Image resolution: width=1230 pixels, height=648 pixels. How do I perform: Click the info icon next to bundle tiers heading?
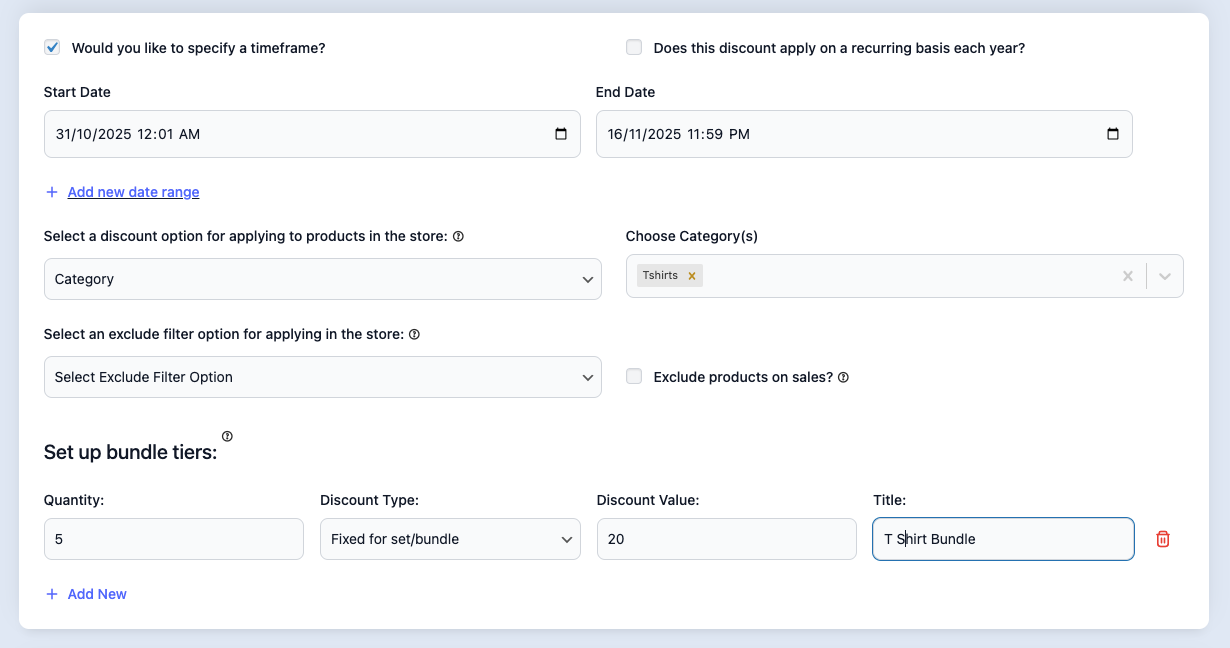(x=227, y=436)
